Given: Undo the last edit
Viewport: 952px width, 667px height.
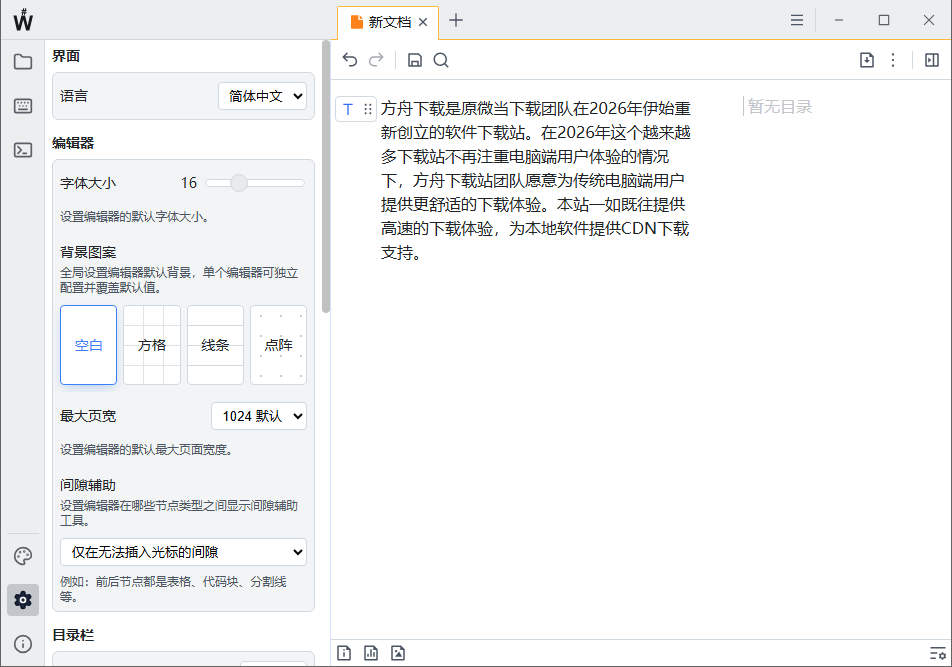Looking at the screenshot, I should [x=350, y=59].
